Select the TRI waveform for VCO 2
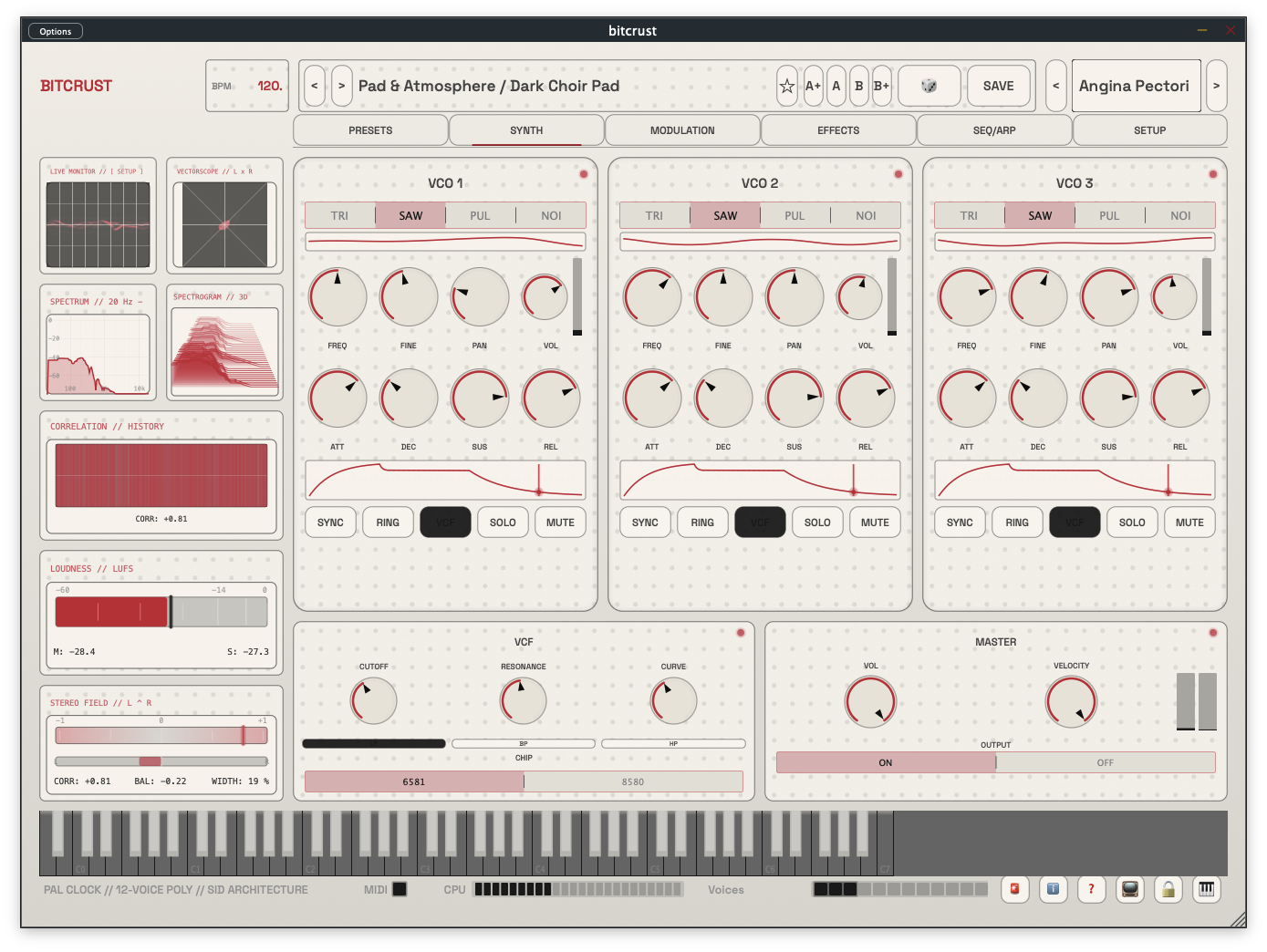The width and height of the screenshot is (1267, 952). pos(655,216)
